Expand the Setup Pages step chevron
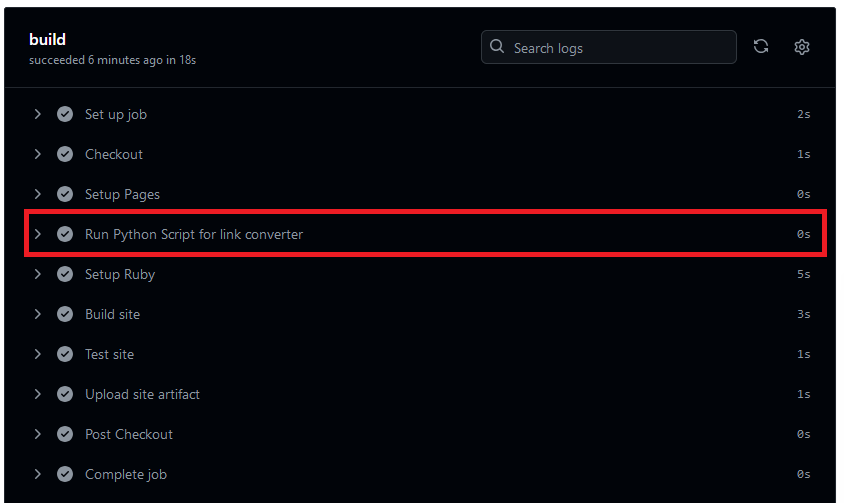The width and height of the screenshot is (844, 503). [37, 194]
